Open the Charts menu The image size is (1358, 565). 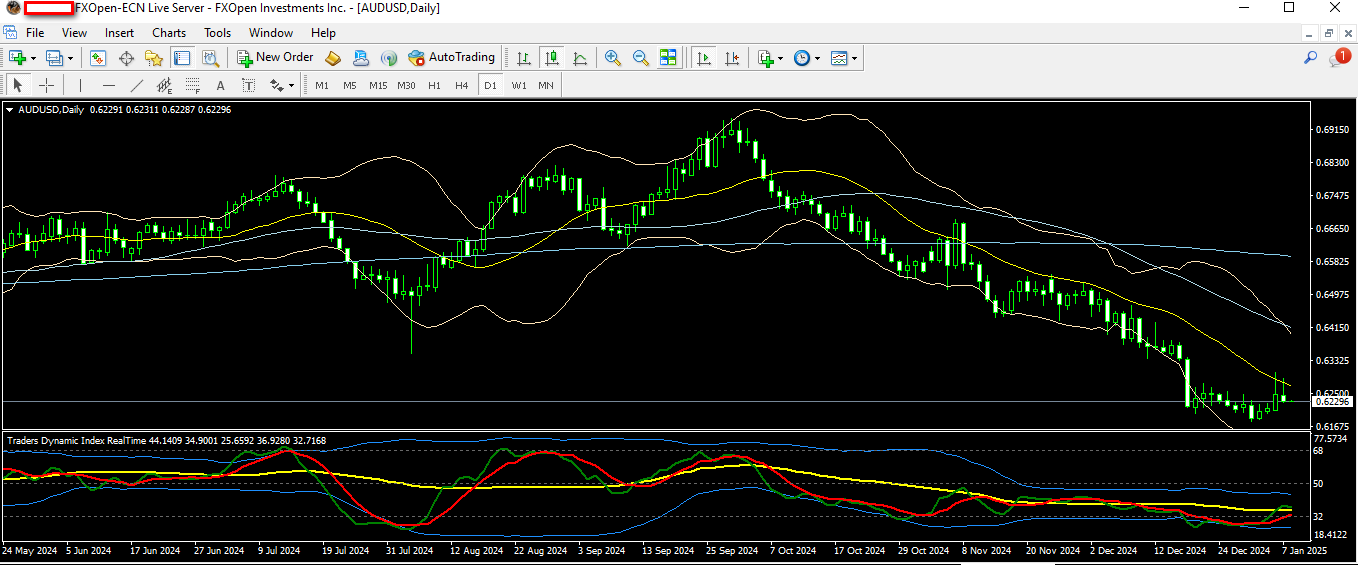169,33
